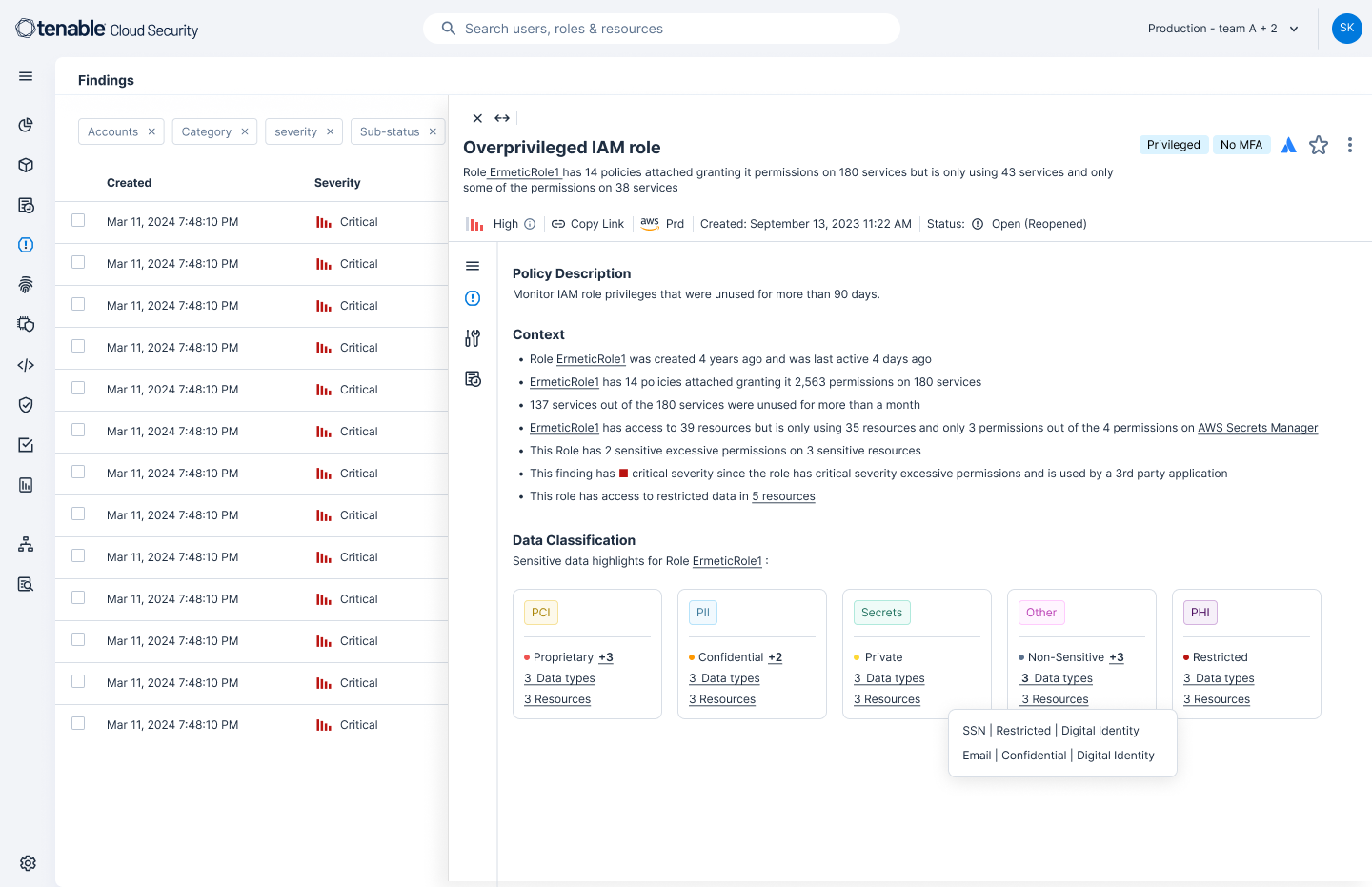Click the Findings alert icon in sidebar

[x=26, y=245]
